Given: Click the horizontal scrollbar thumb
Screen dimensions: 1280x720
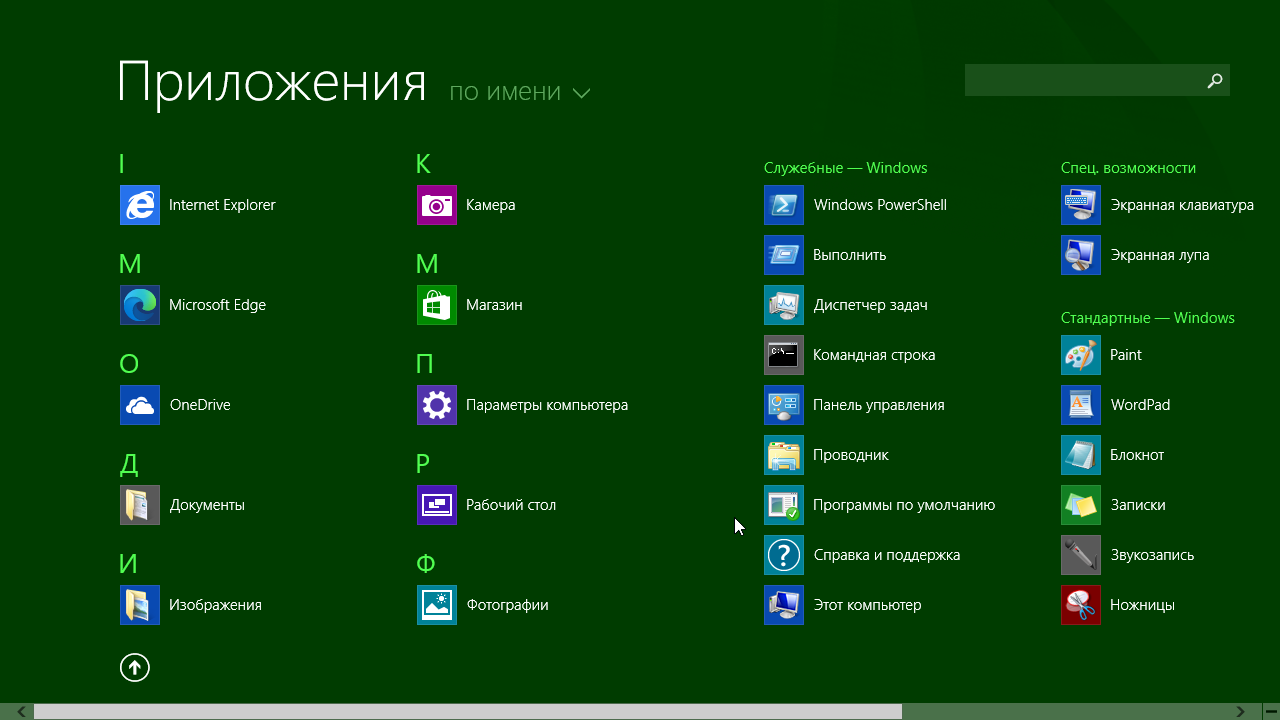Looking at the screenshot, I should [468, 711].
